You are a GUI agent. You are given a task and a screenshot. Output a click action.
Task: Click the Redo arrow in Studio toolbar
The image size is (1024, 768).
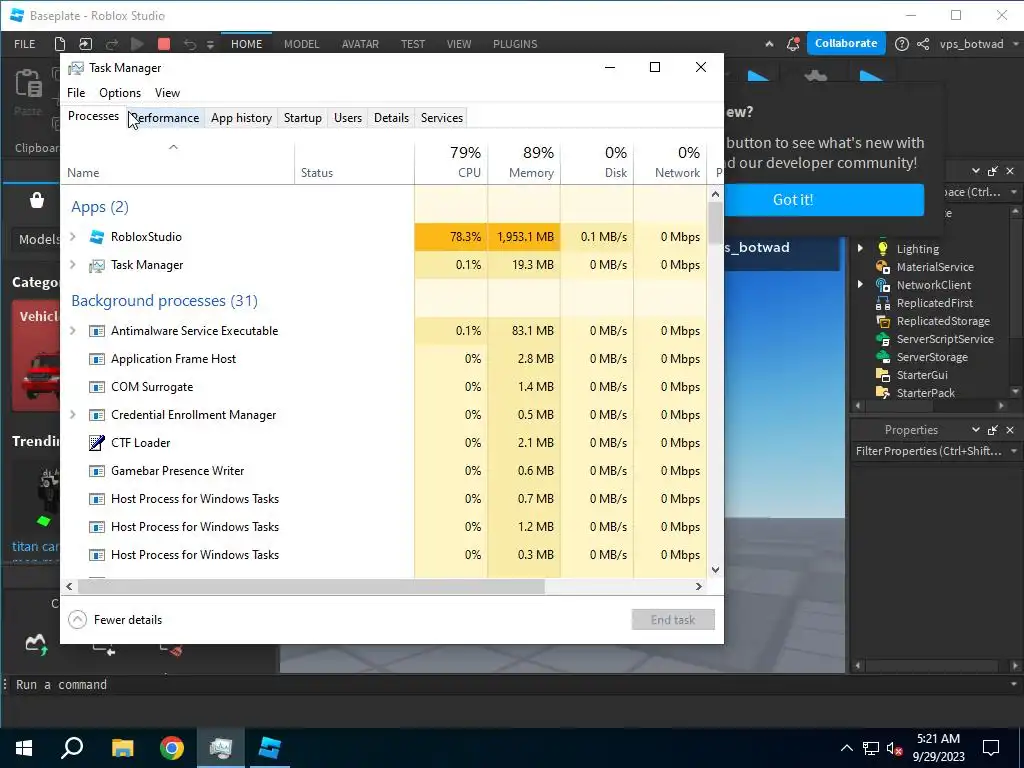(x=112, y=44)
